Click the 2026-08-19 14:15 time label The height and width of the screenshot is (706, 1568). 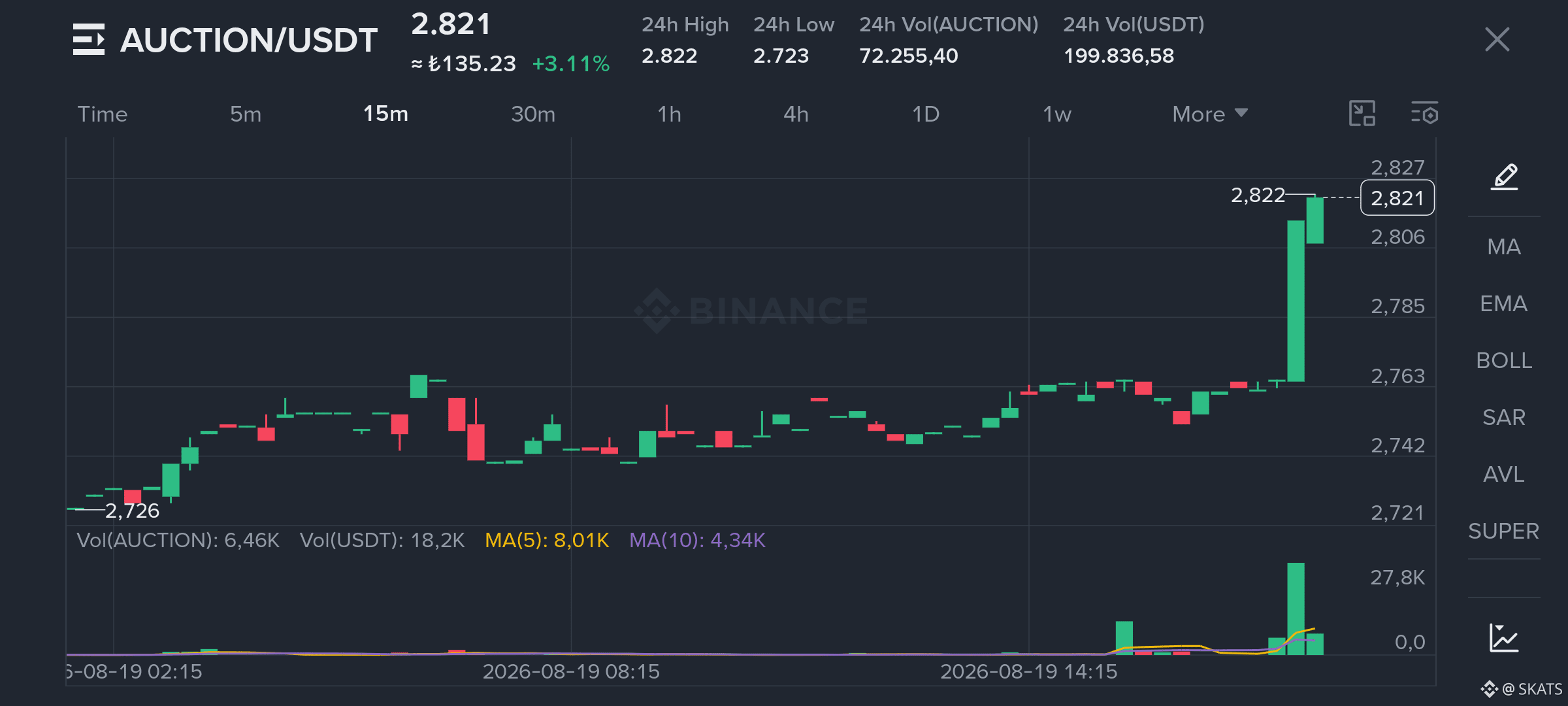point(1028,672)
